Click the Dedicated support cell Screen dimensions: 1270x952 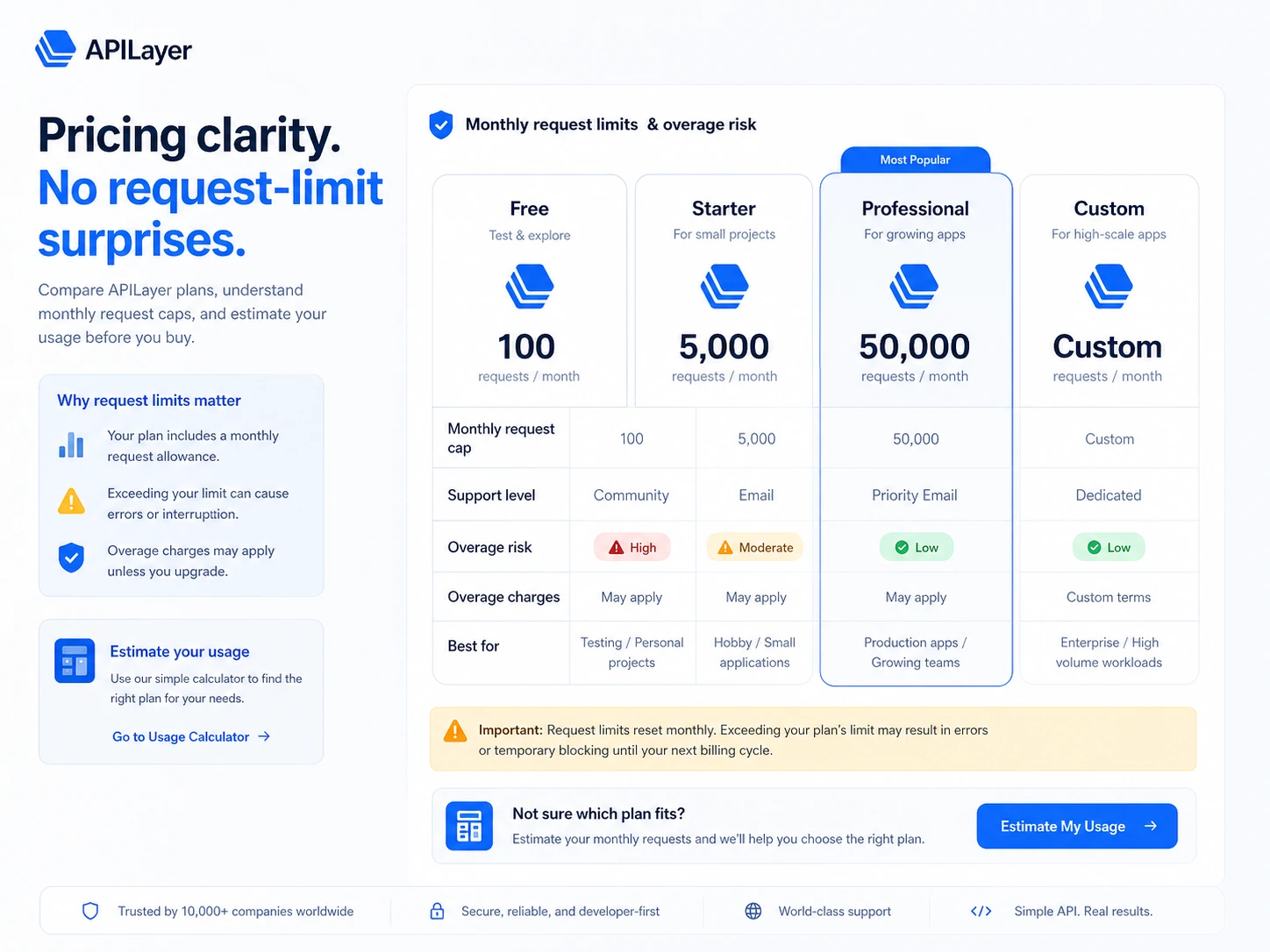tap(1109, 495)
